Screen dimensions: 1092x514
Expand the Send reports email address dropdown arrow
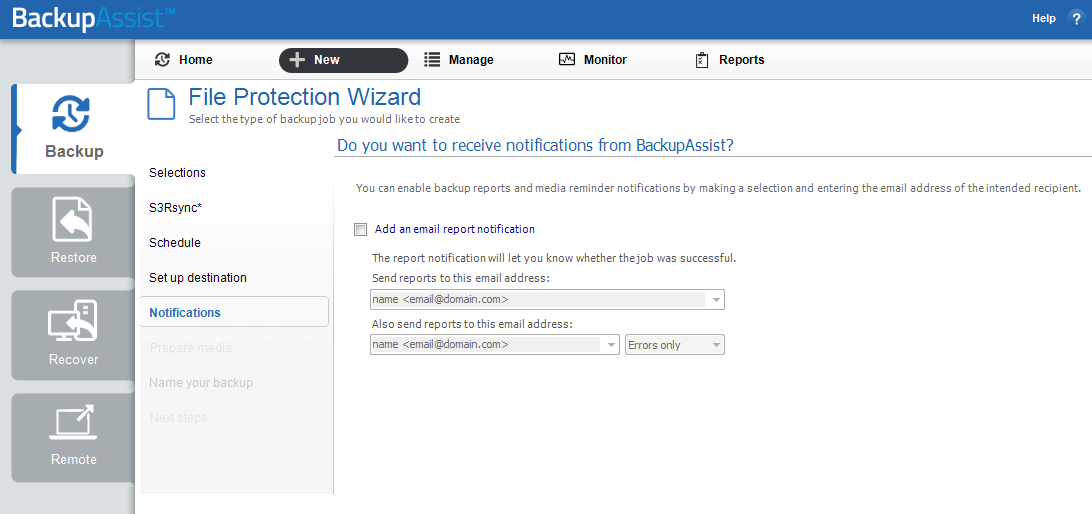click(x=715, y=300)
